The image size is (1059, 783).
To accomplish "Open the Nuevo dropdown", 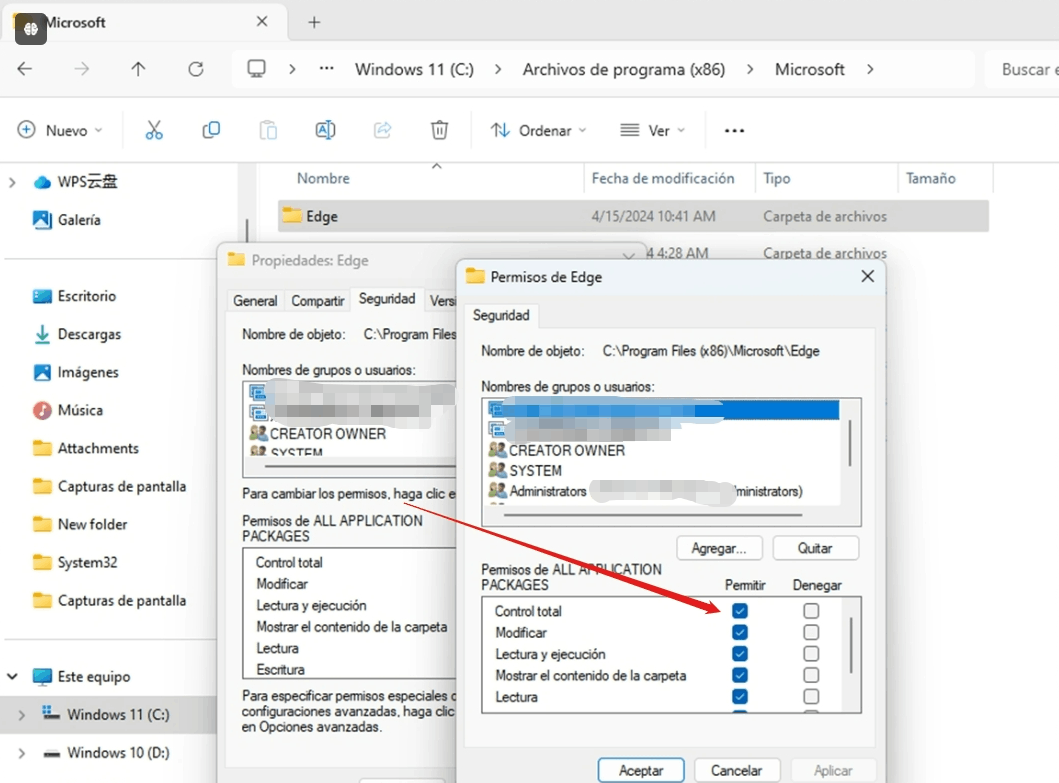I will point(60,130).
